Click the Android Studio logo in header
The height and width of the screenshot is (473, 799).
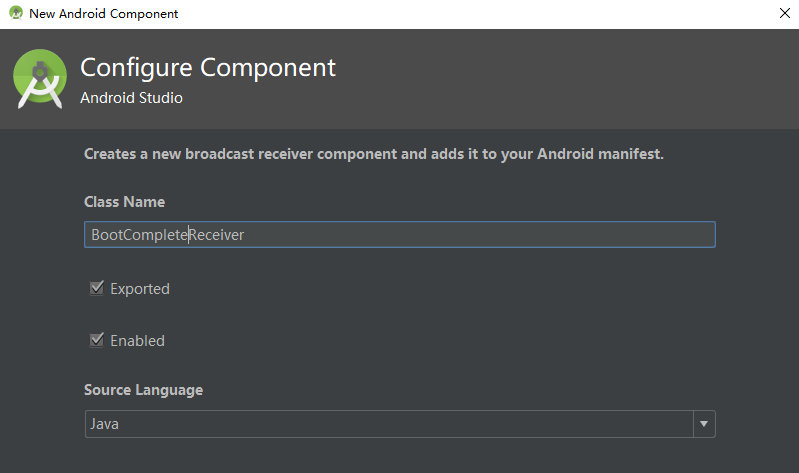[40, 78]
